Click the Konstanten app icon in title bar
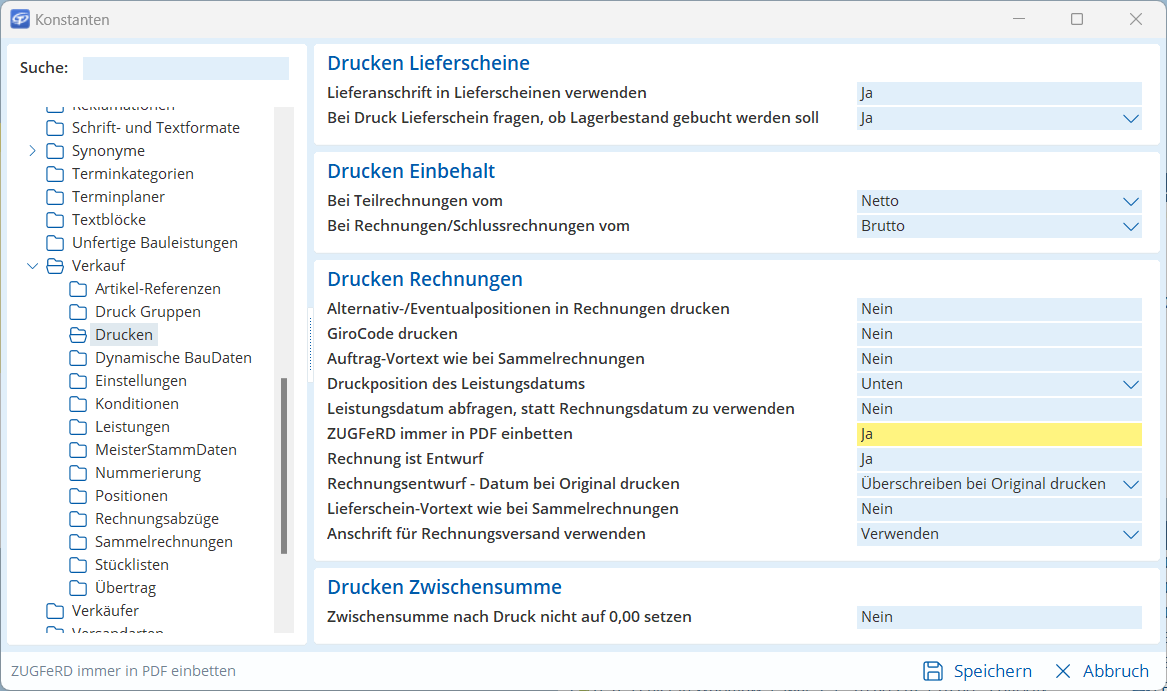1167x691 pixels. [19, 19]
